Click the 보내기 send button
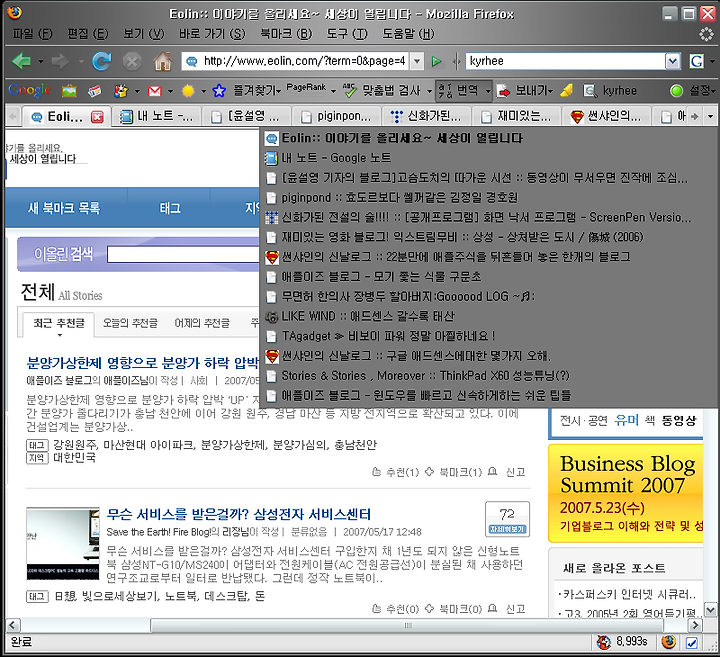 (525, 90)
